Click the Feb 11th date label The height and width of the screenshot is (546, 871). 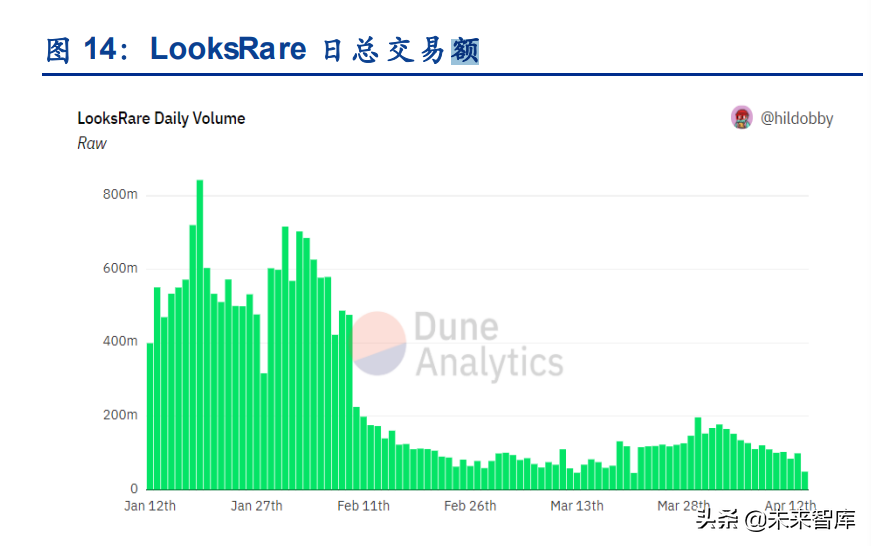pos(363,506)
